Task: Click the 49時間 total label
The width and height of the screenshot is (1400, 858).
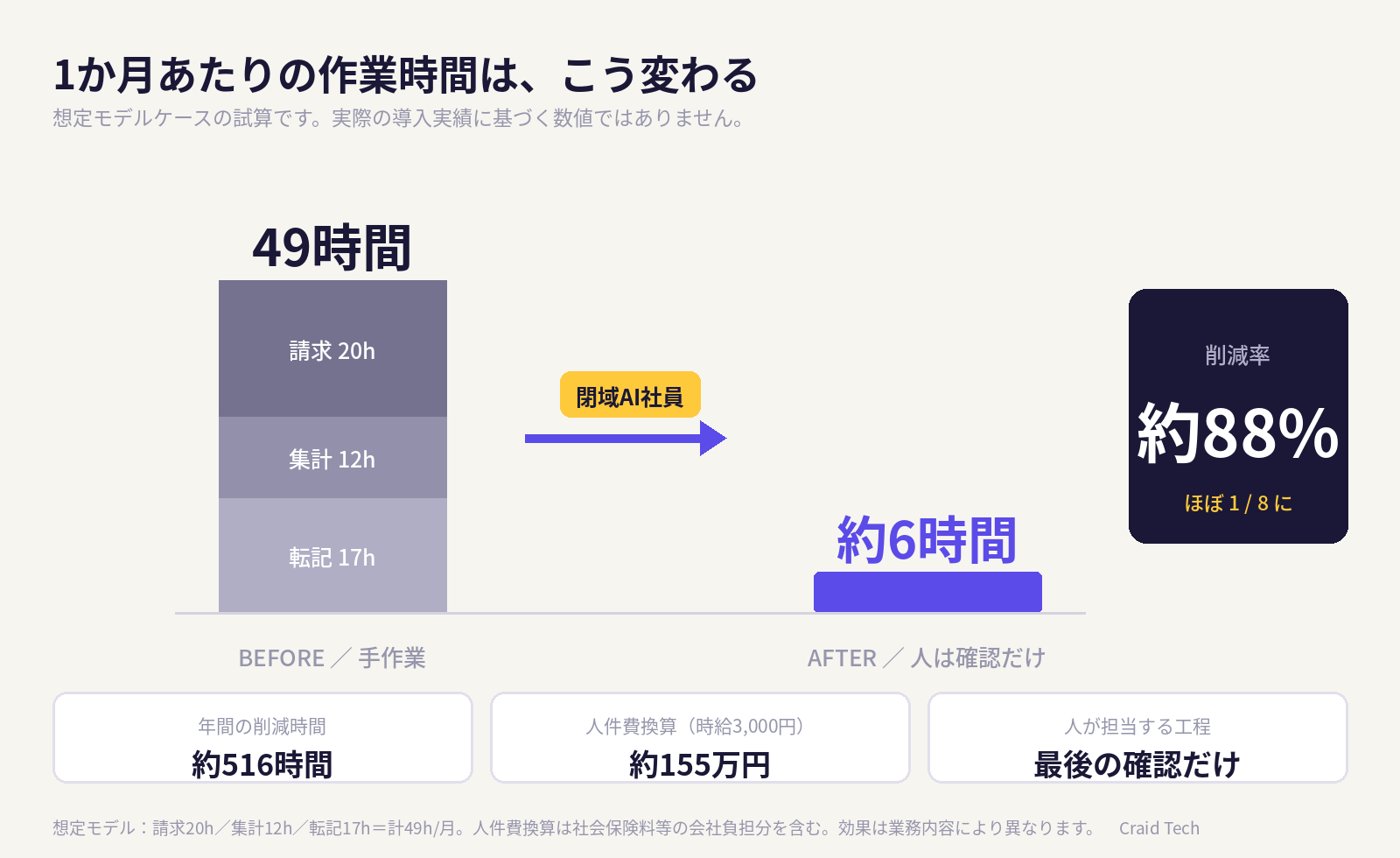Action: 332,248
